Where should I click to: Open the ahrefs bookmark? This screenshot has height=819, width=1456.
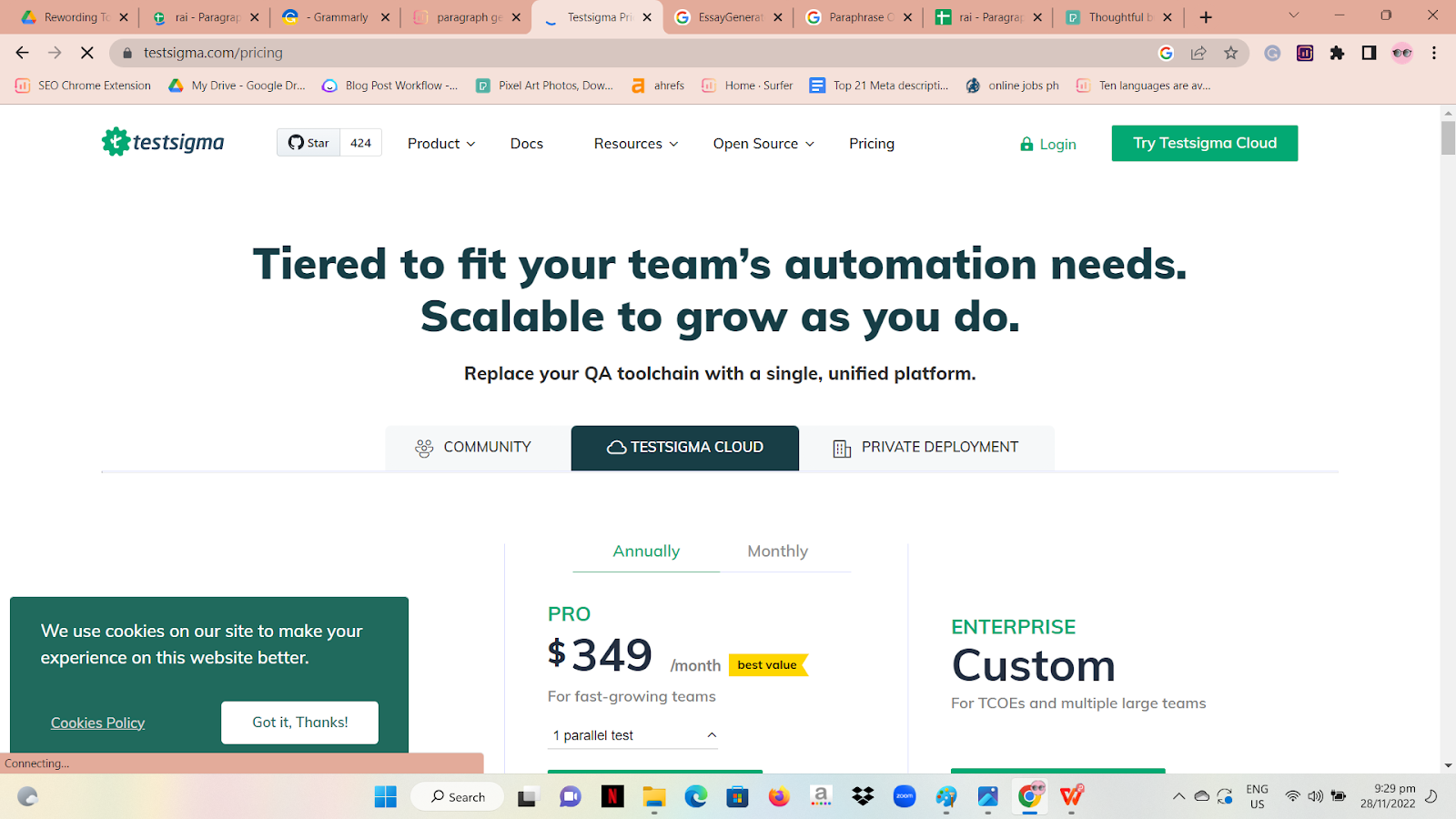pyautogui.click(x=658, y=86)
